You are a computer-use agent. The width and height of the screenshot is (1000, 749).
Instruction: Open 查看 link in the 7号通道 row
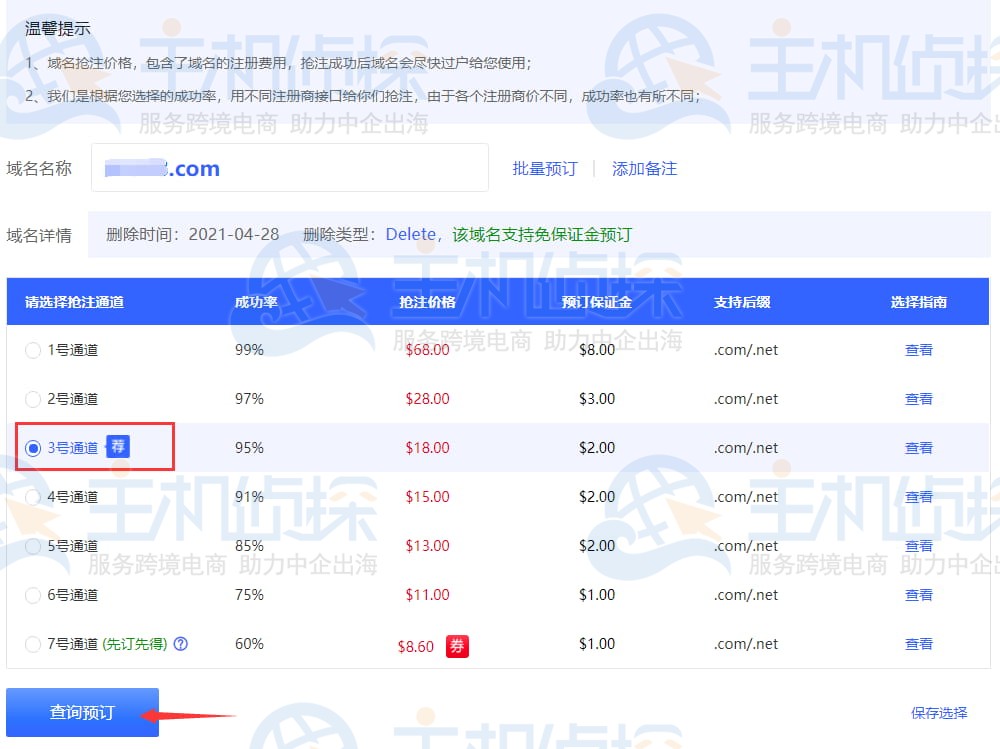point(918,644)
